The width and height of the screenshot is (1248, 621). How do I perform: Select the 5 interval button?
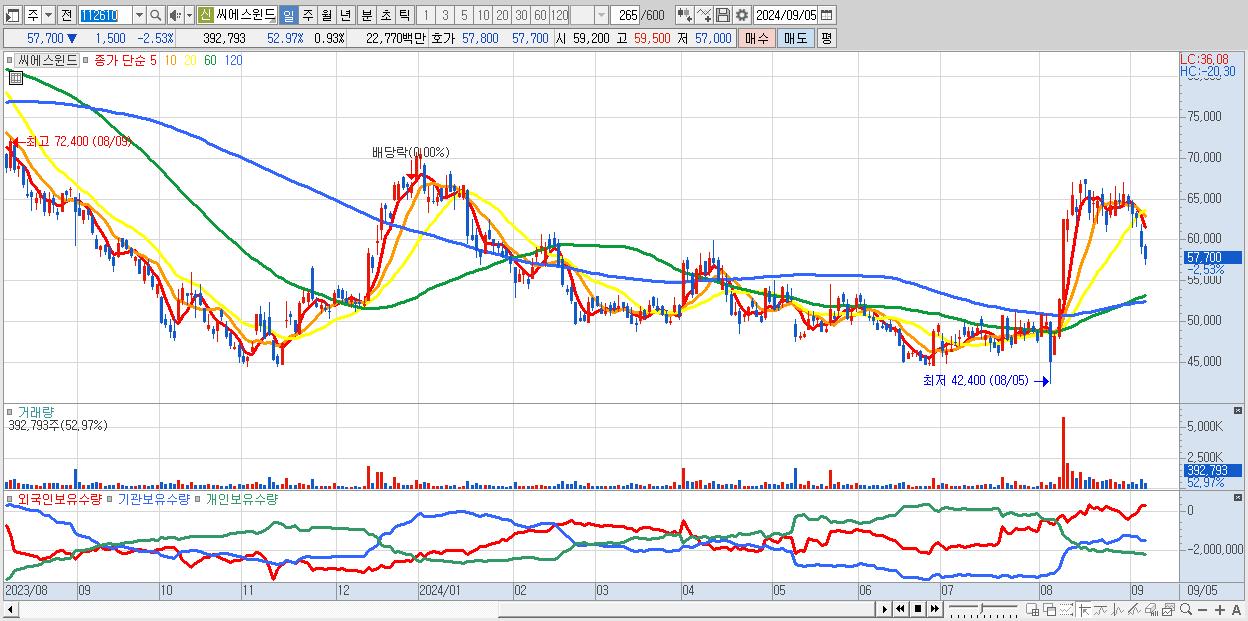pyautogui.click(x=464, y=15)
